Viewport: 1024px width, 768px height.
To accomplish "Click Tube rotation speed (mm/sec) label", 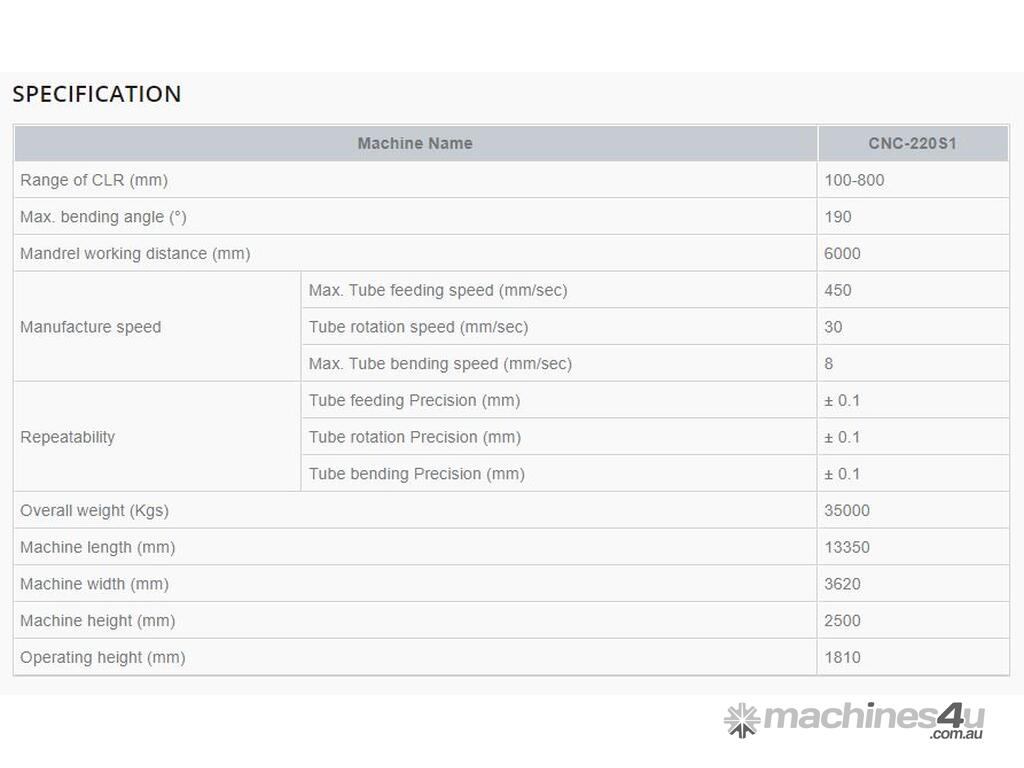I will 418,327.
